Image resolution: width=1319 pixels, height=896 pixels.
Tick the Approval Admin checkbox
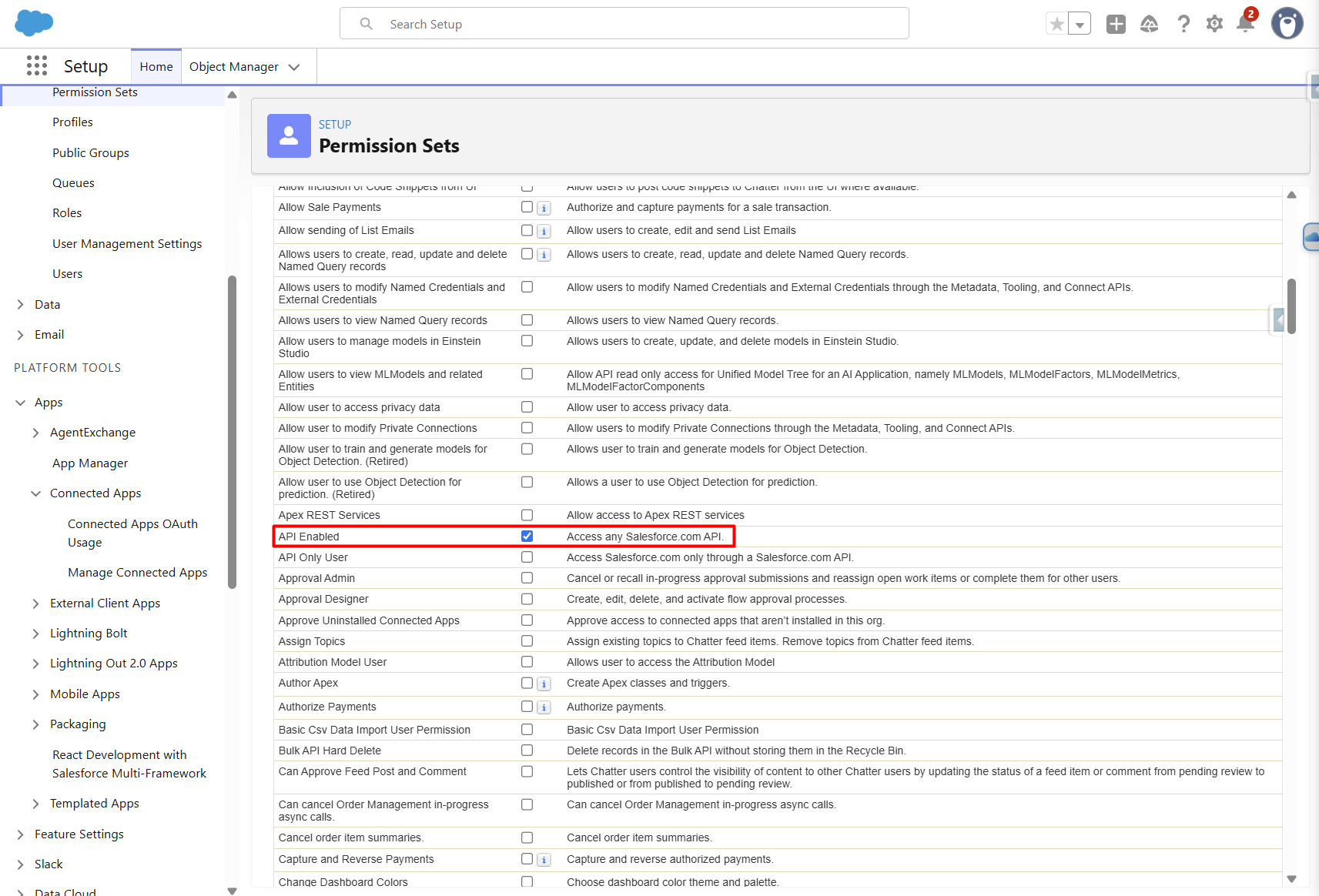[527, 577]
